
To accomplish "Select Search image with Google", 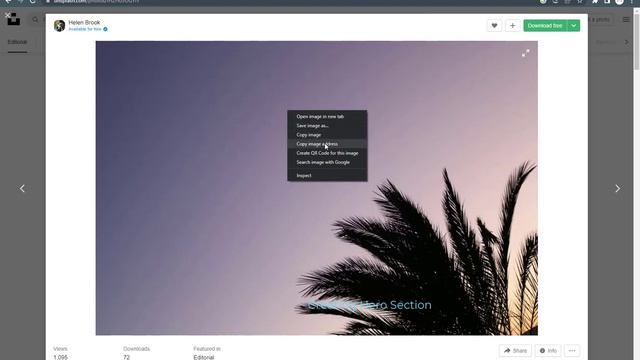I will click(x=327, y=162).
